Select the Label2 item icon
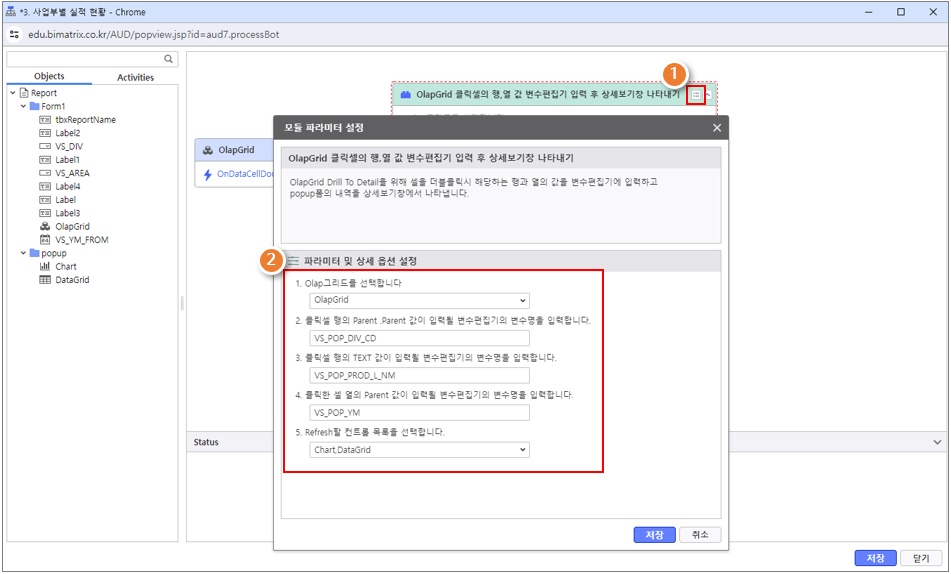Viewport: 951px width, 574px height. pyautogui.click(x=45, y=133)
